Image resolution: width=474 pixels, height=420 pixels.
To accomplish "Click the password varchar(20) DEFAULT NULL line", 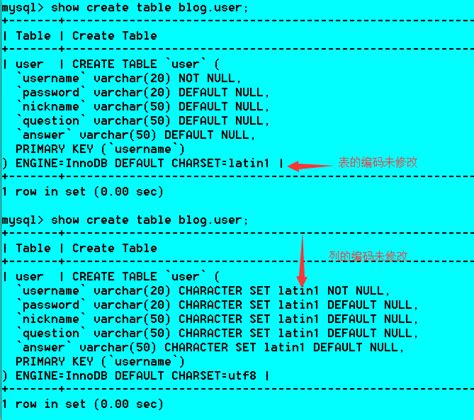I will click(x=144, y=92).
